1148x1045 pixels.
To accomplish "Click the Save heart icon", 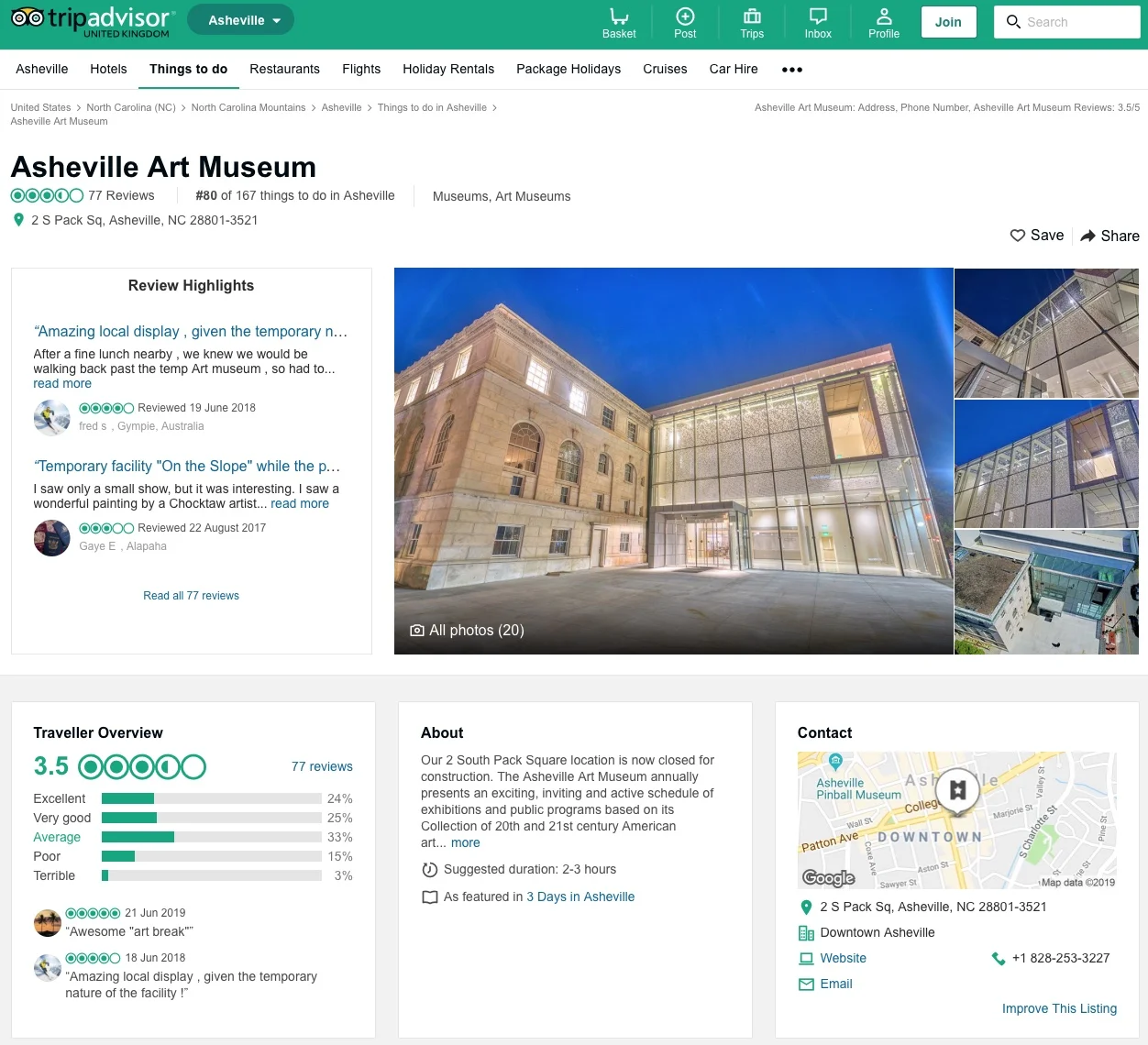I will click(1018, 236).
